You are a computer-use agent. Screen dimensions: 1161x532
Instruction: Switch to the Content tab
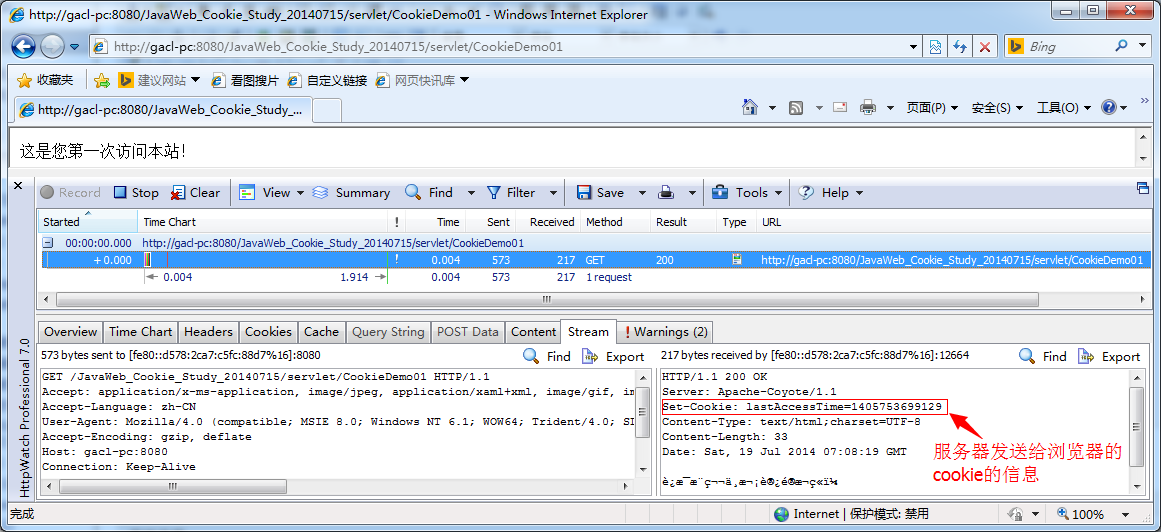[x=533, y=332]
